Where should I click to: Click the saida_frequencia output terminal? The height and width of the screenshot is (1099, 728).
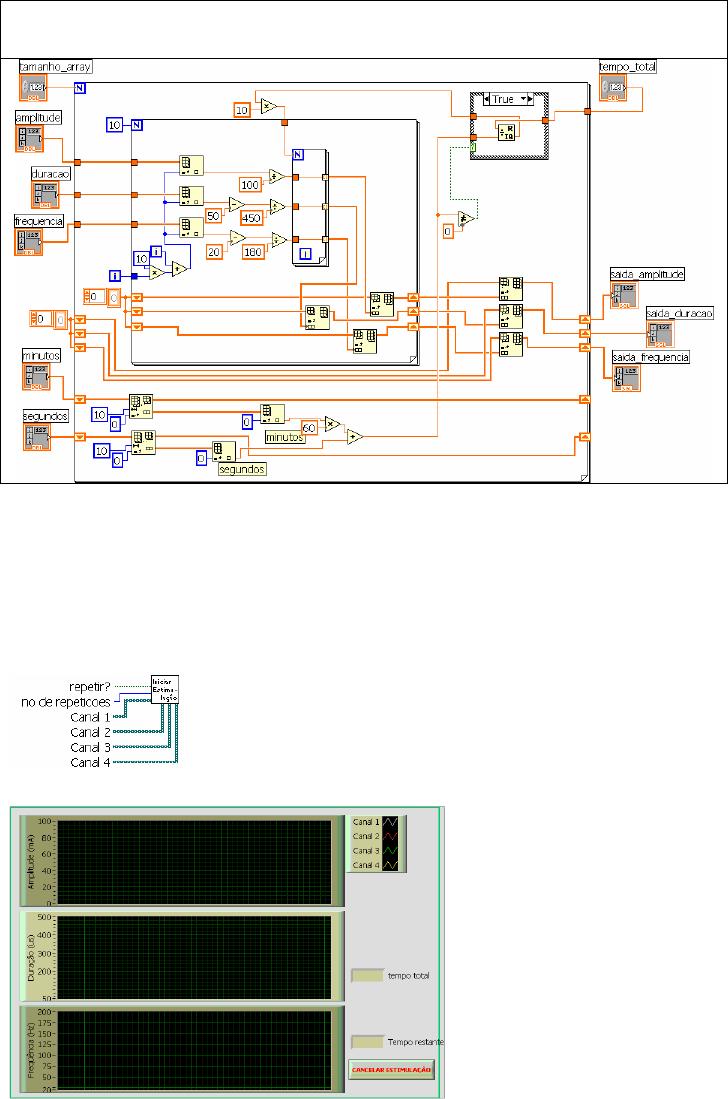pos(626,378)
